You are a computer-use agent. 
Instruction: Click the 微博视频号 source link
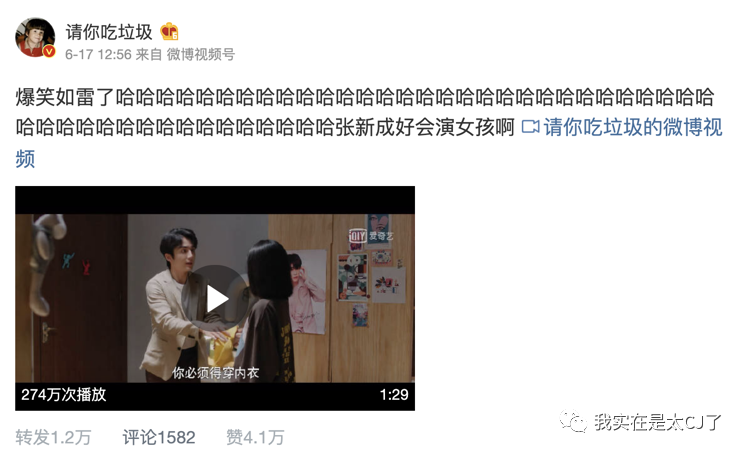coord(200,55)
